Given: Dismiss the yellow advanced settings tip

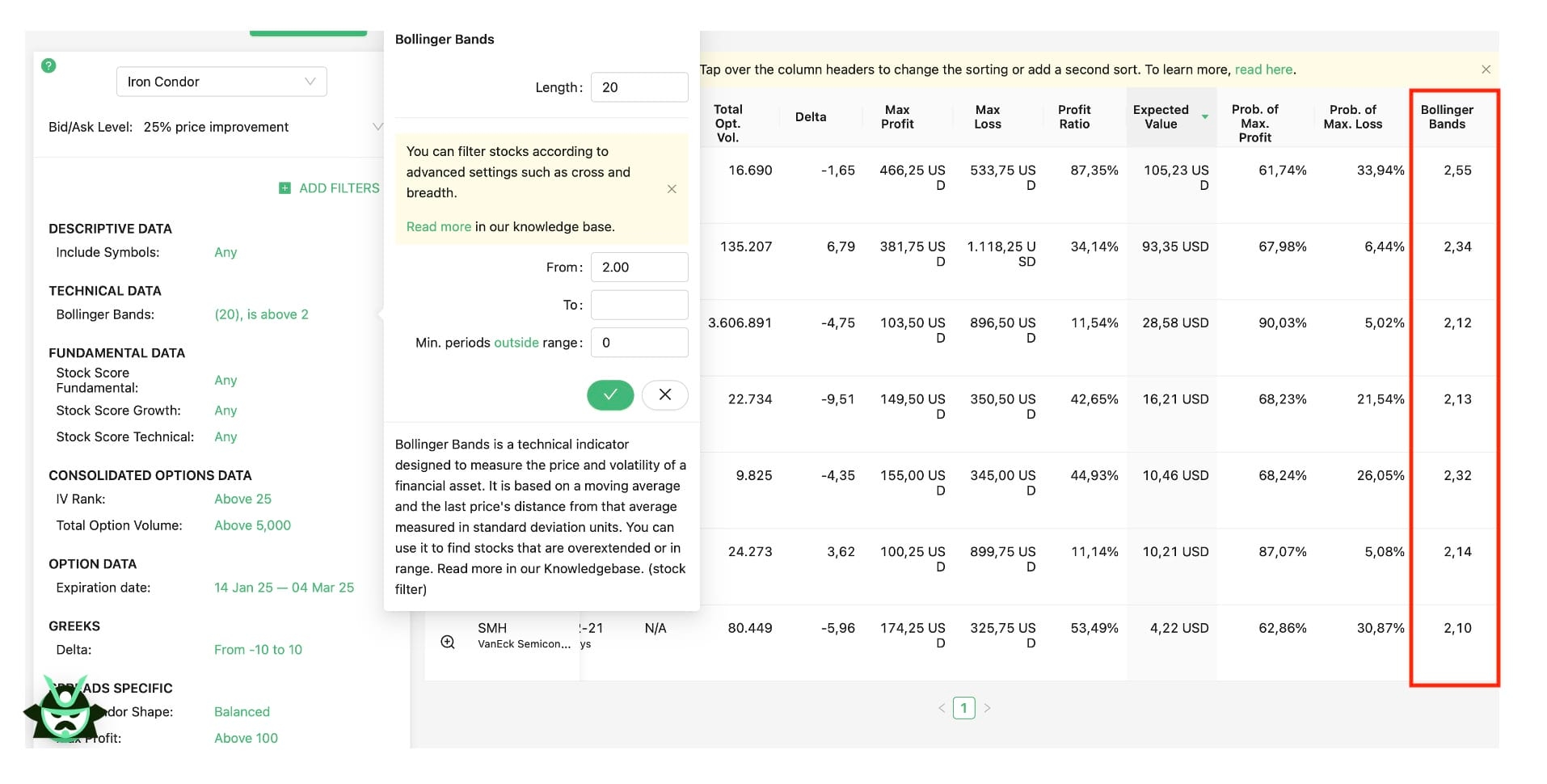Looking at the screenshot, I should click(x=672, y=189).
